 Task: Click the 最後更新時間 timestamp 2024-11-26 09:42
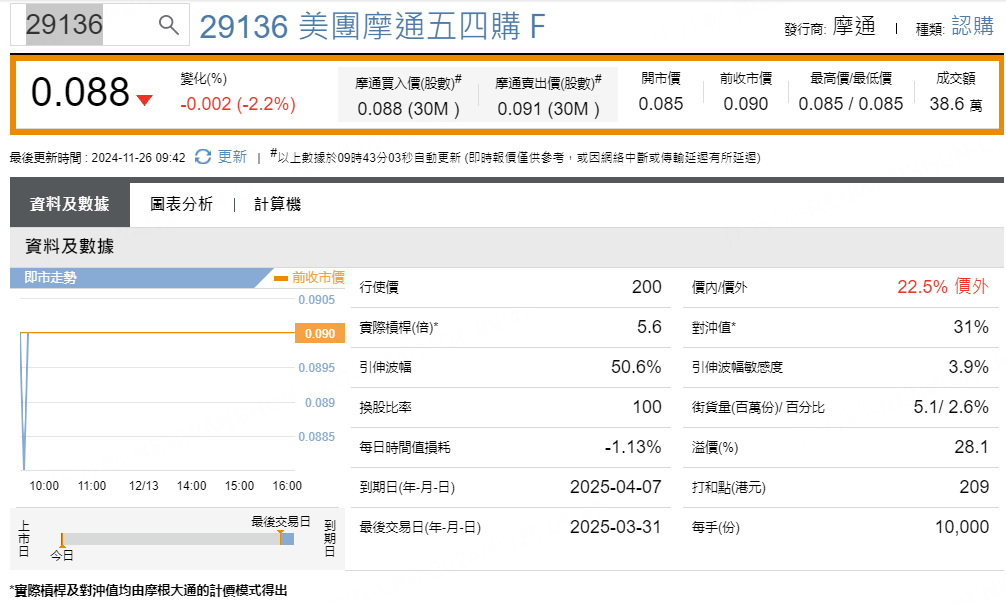pyautogui.click(x=138, y=157)
